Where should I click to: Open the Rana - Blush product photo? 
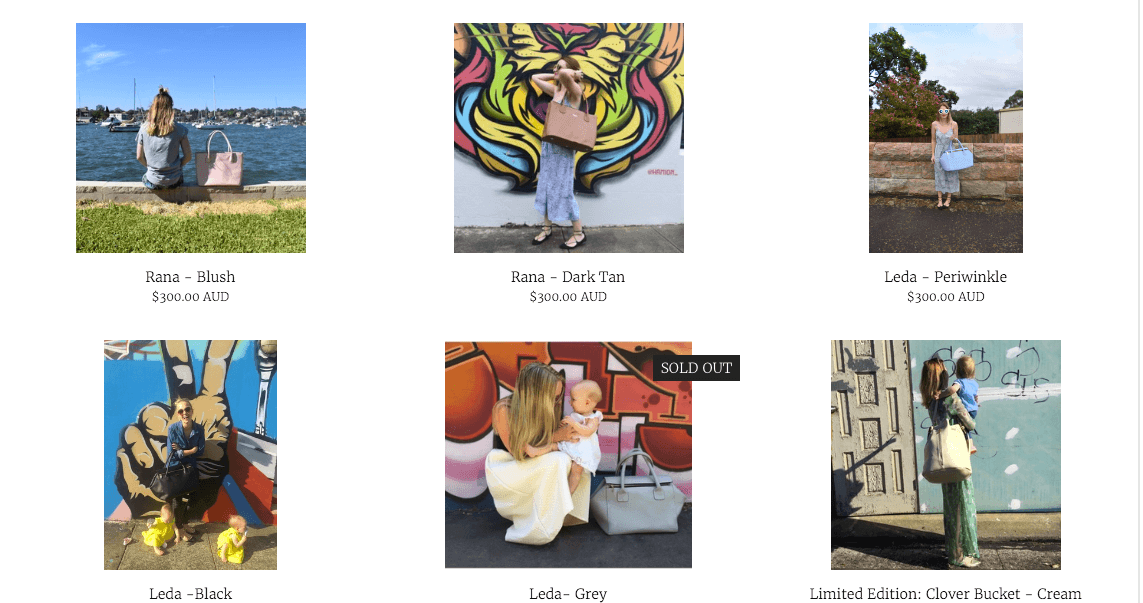pos(191,138)
